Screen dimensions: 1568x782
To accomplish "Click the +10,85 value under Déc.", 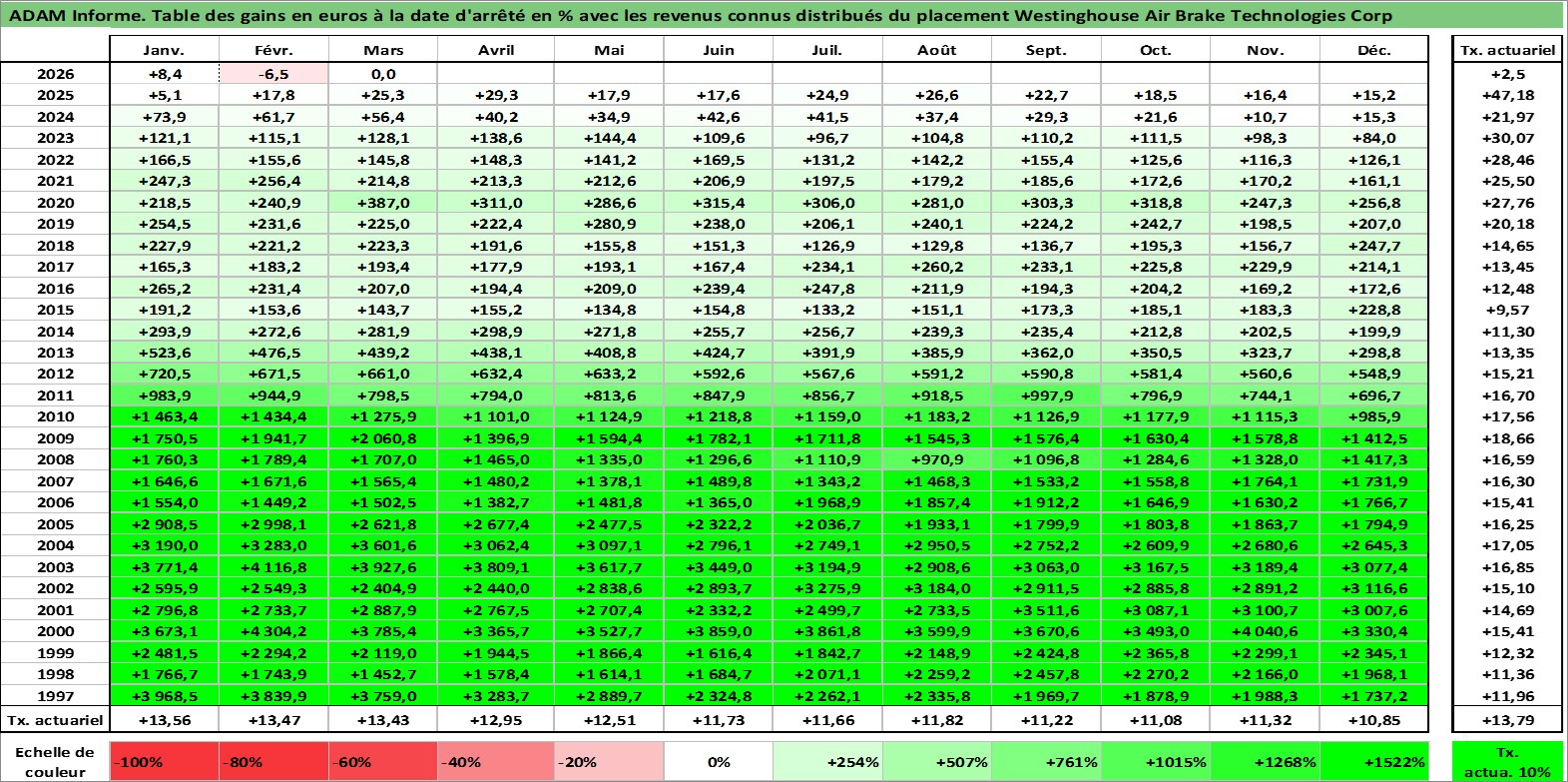I will point(1373,720).
